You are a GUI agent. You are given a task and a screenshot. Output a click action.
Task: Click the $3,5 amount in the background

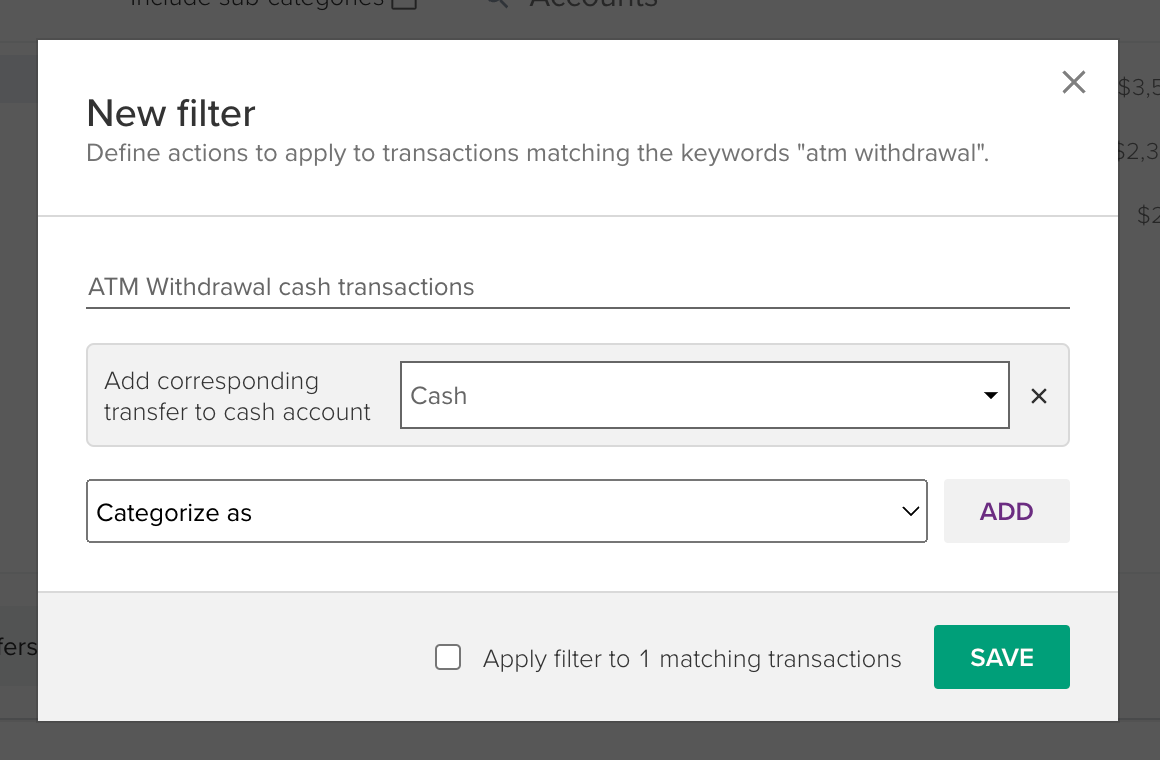tap(1138, 88)
